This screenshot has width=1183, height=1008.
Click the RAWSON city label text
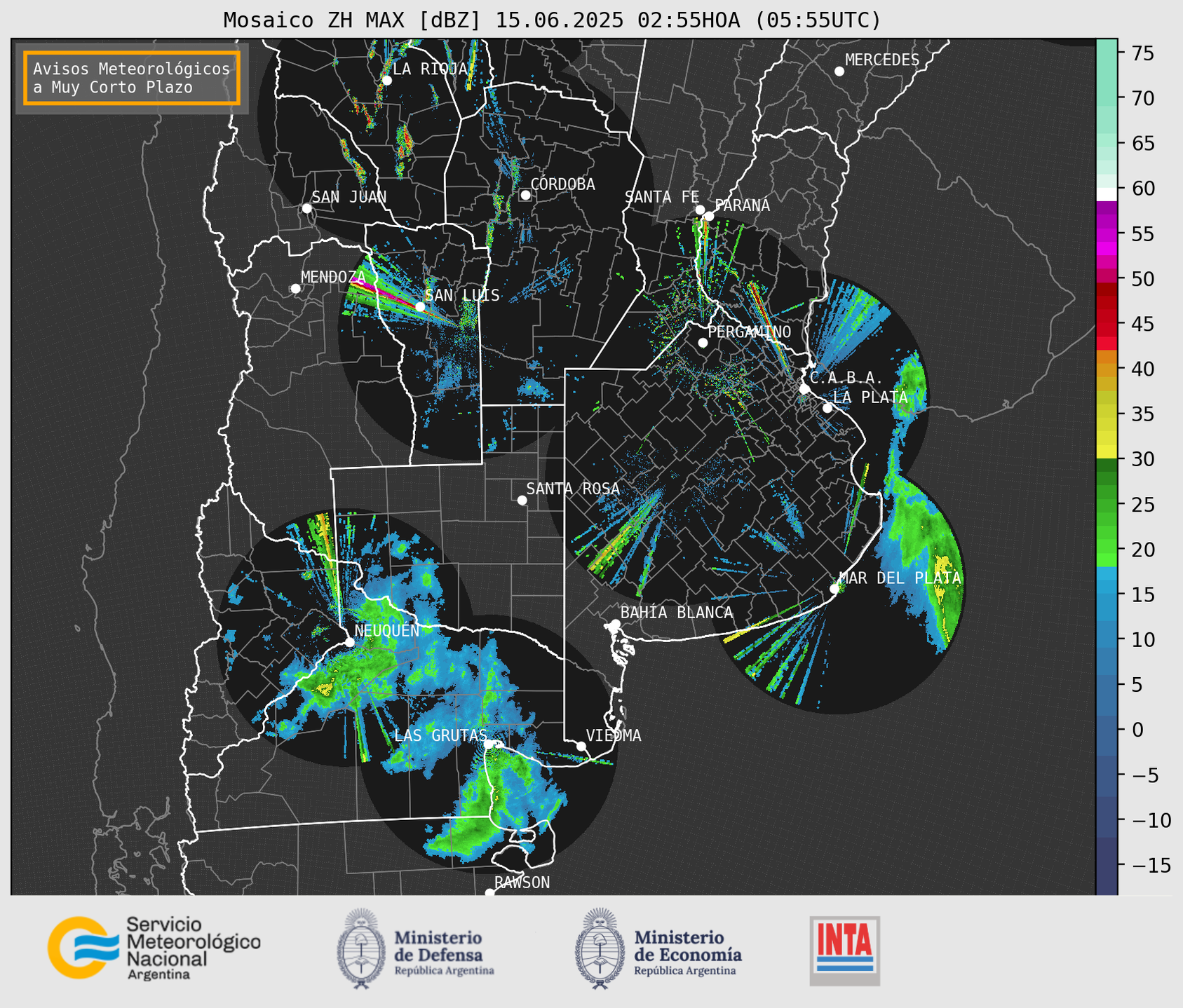pos(522,883)
